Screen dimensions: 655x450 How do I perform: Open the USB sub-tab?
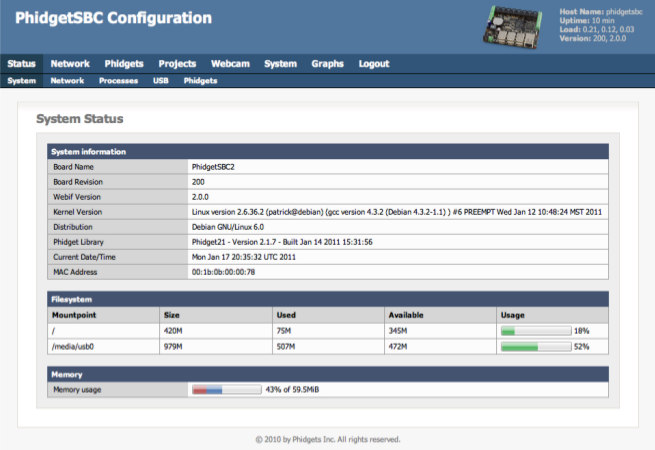[x=161, y=81]
